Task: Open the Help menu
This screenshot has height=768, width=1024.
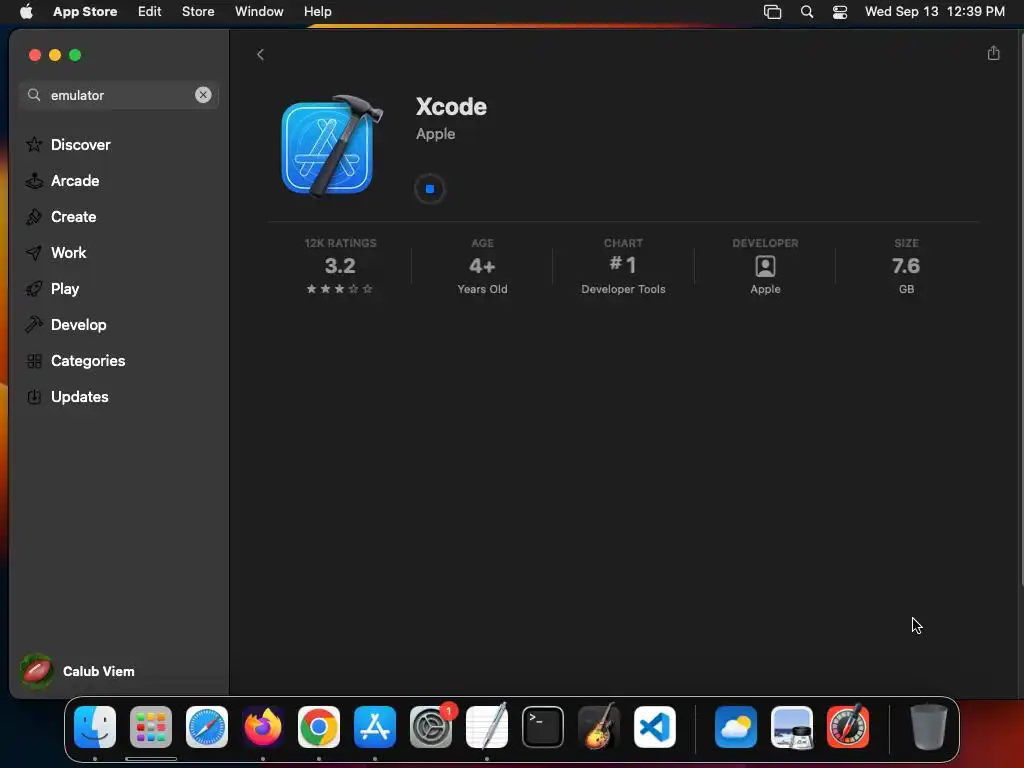Action: pos(317,11)
